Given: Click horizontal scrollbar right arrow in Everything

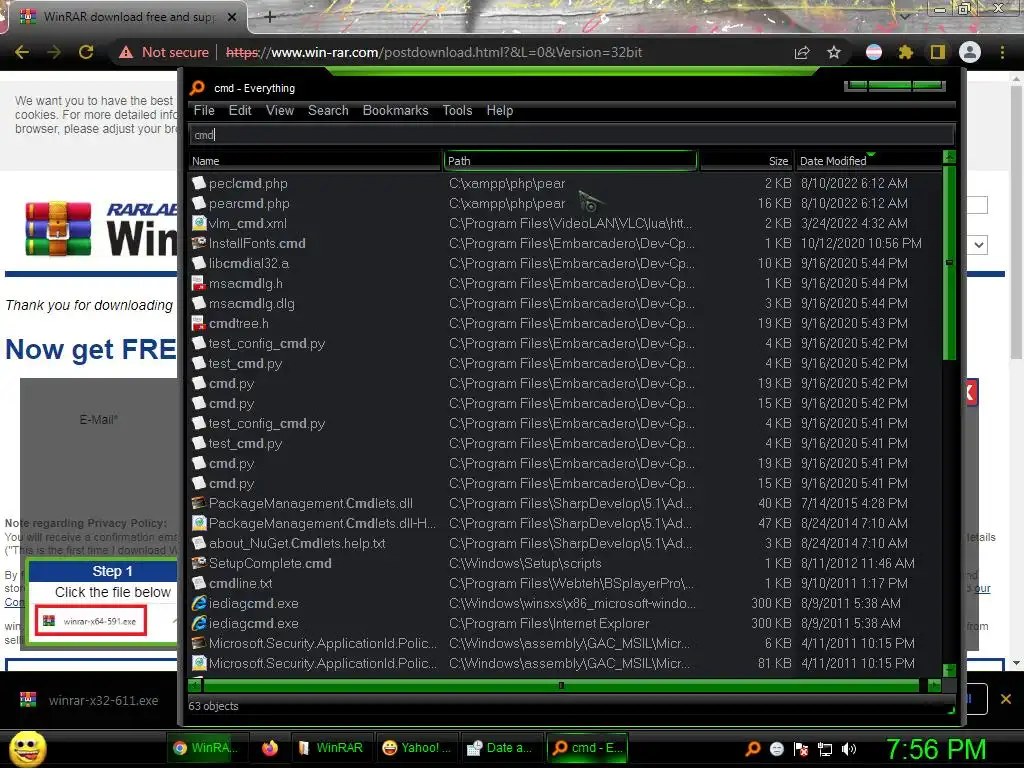Looking at the screenshot, I should (x=935, y=685).
